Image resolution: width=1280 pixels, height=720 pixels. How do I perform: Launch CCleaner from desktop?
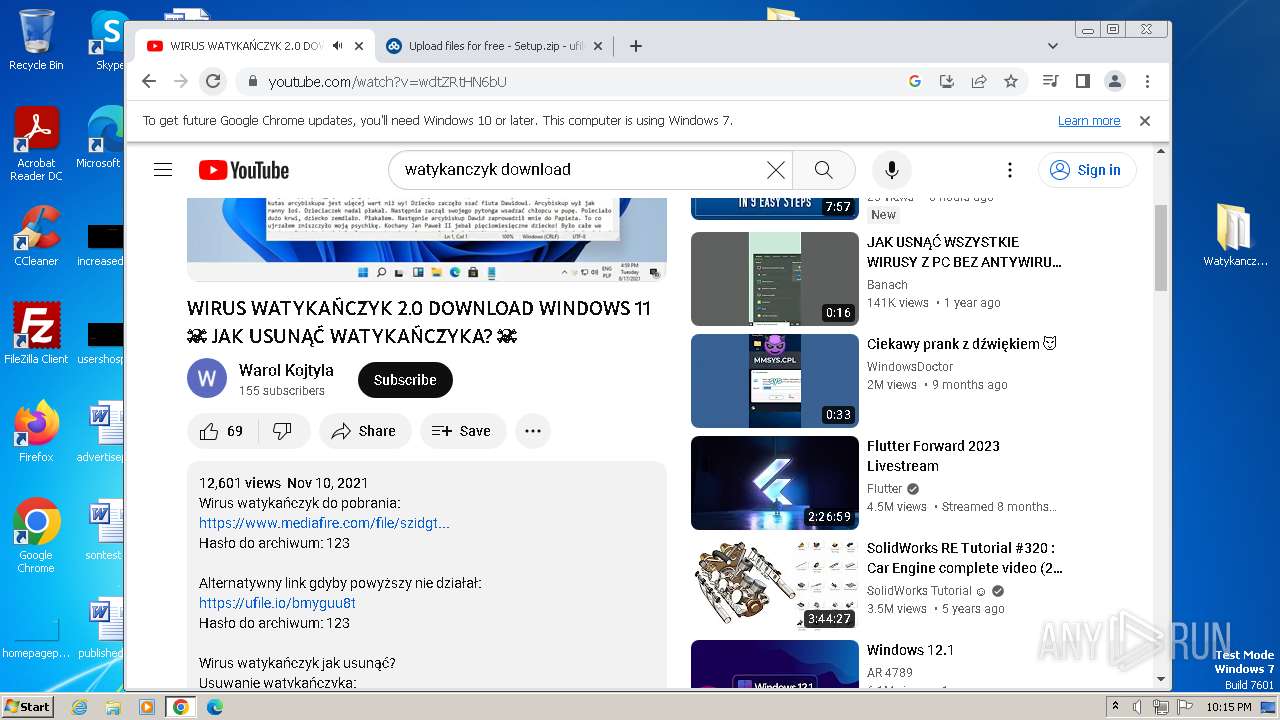[36, 236]
